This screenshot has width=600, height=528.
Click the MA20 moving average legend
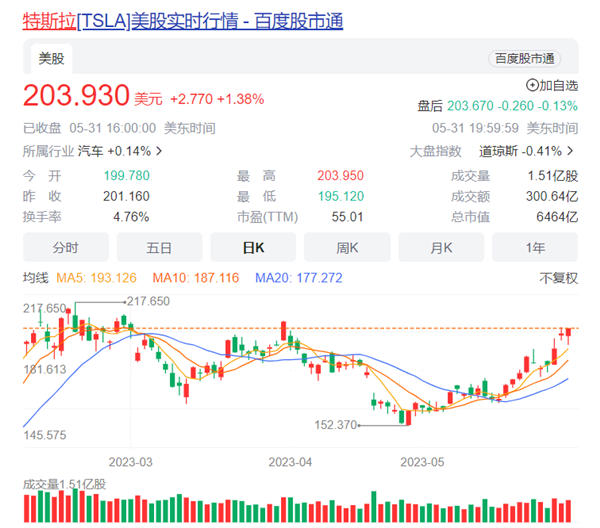pyautogui.click(x=298, y=278)
